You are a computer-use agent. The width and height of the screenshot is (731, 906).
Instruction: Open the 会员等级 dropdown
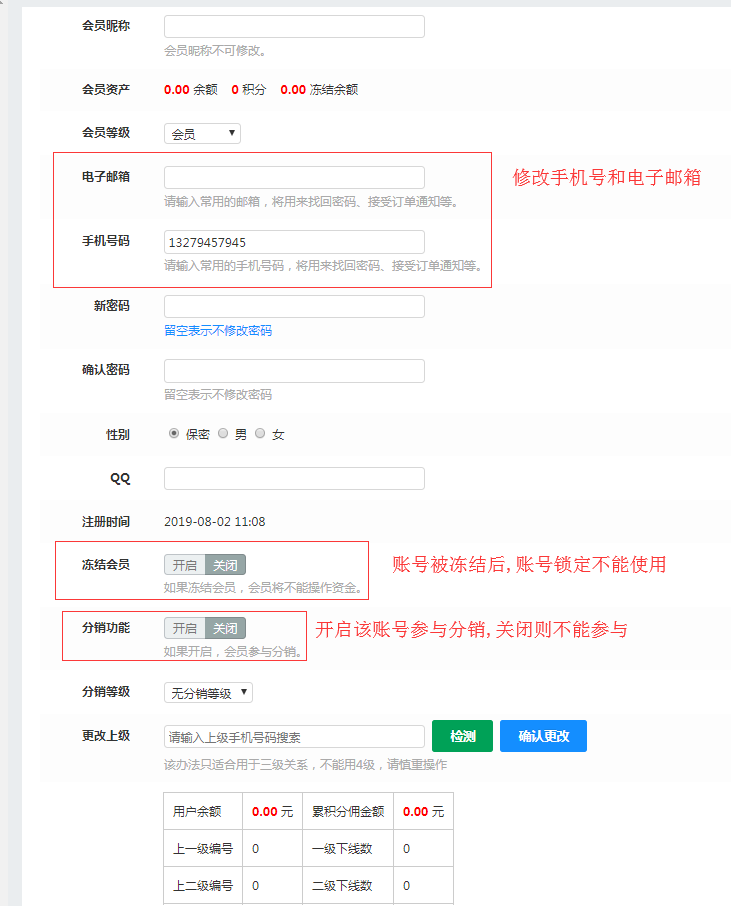click(x=202, y=133)
